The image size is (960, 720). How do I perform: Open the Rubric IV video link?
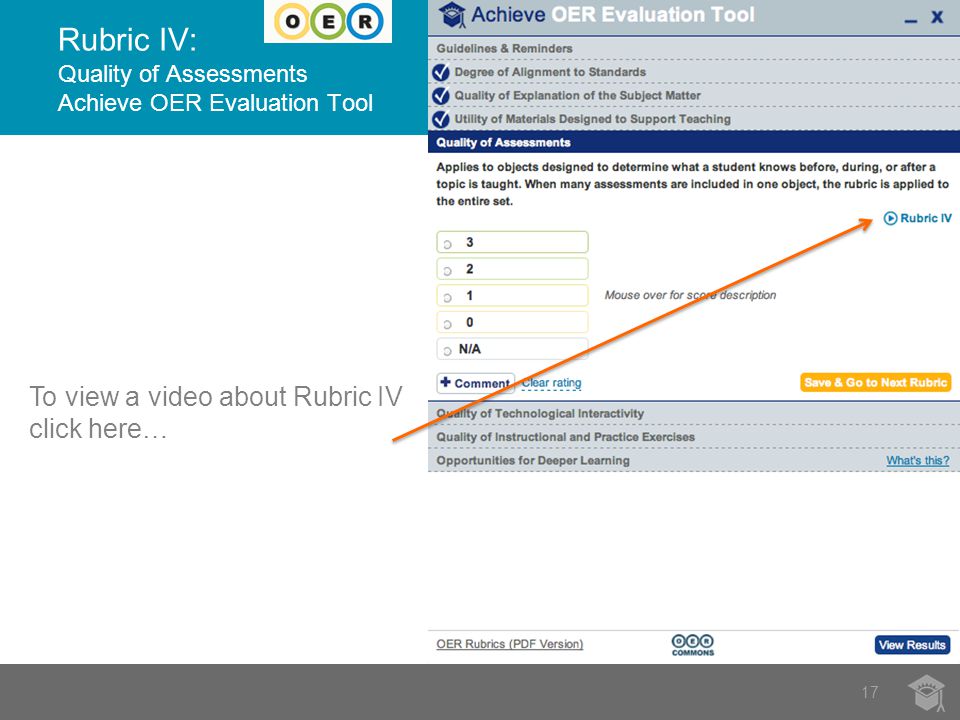point(918,219)
